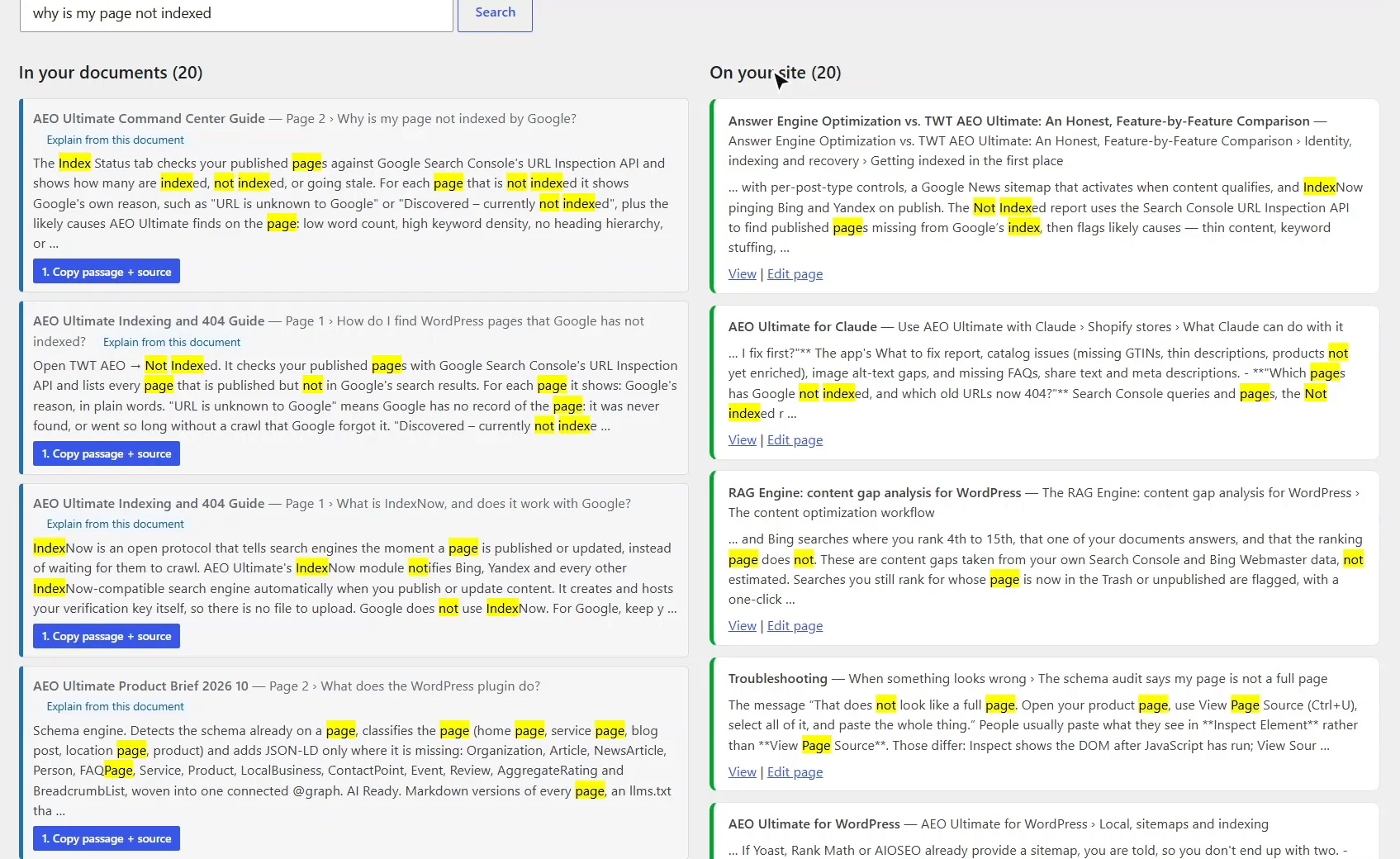This screenshot has width=1400, height=859.
Task: Edit the Troubleshooting page
Action: [x=795, y=772]
